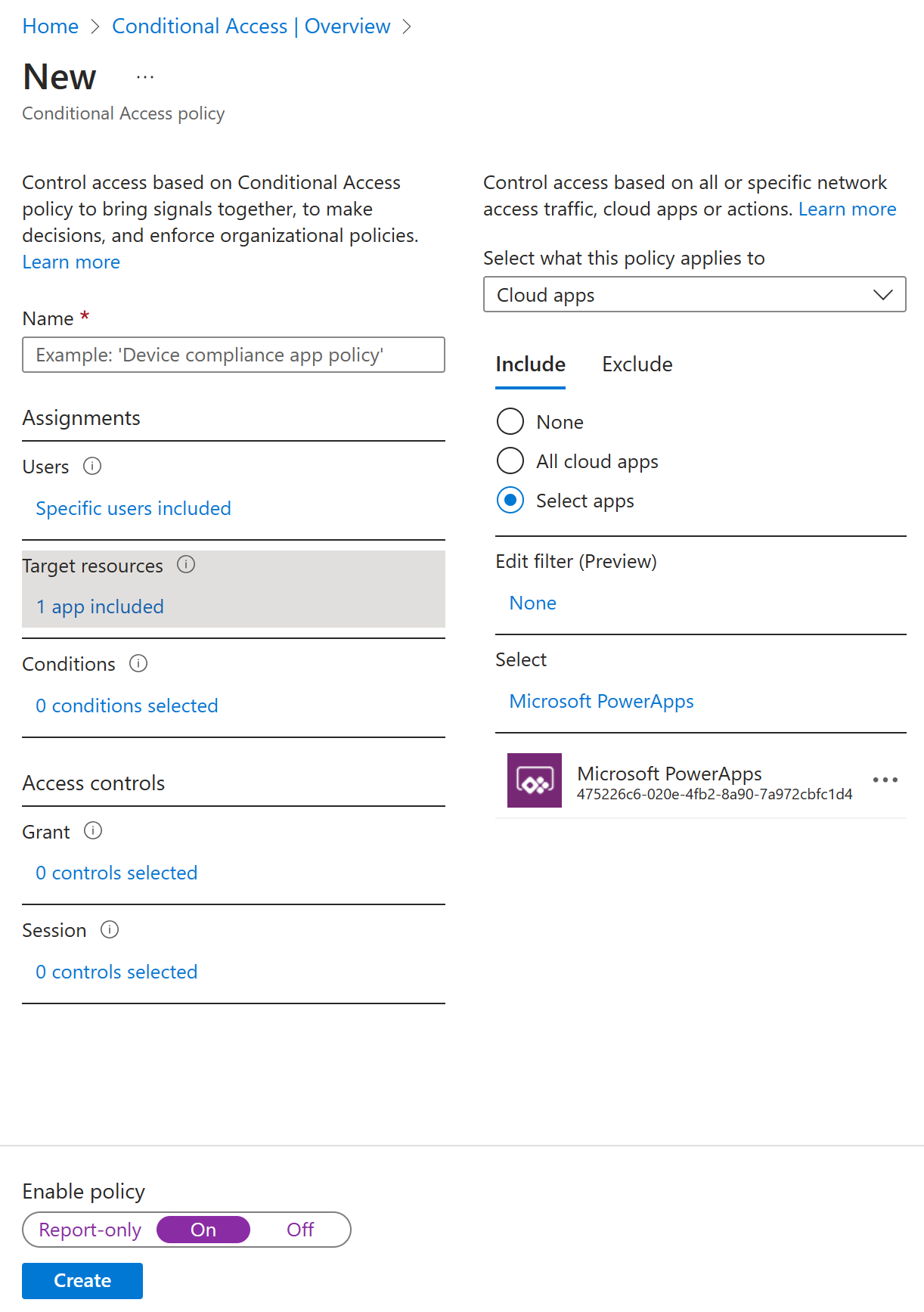924x1312 pixels.
Task: Expand the Cloud apps dropdown
Action: tap(694, 294)
